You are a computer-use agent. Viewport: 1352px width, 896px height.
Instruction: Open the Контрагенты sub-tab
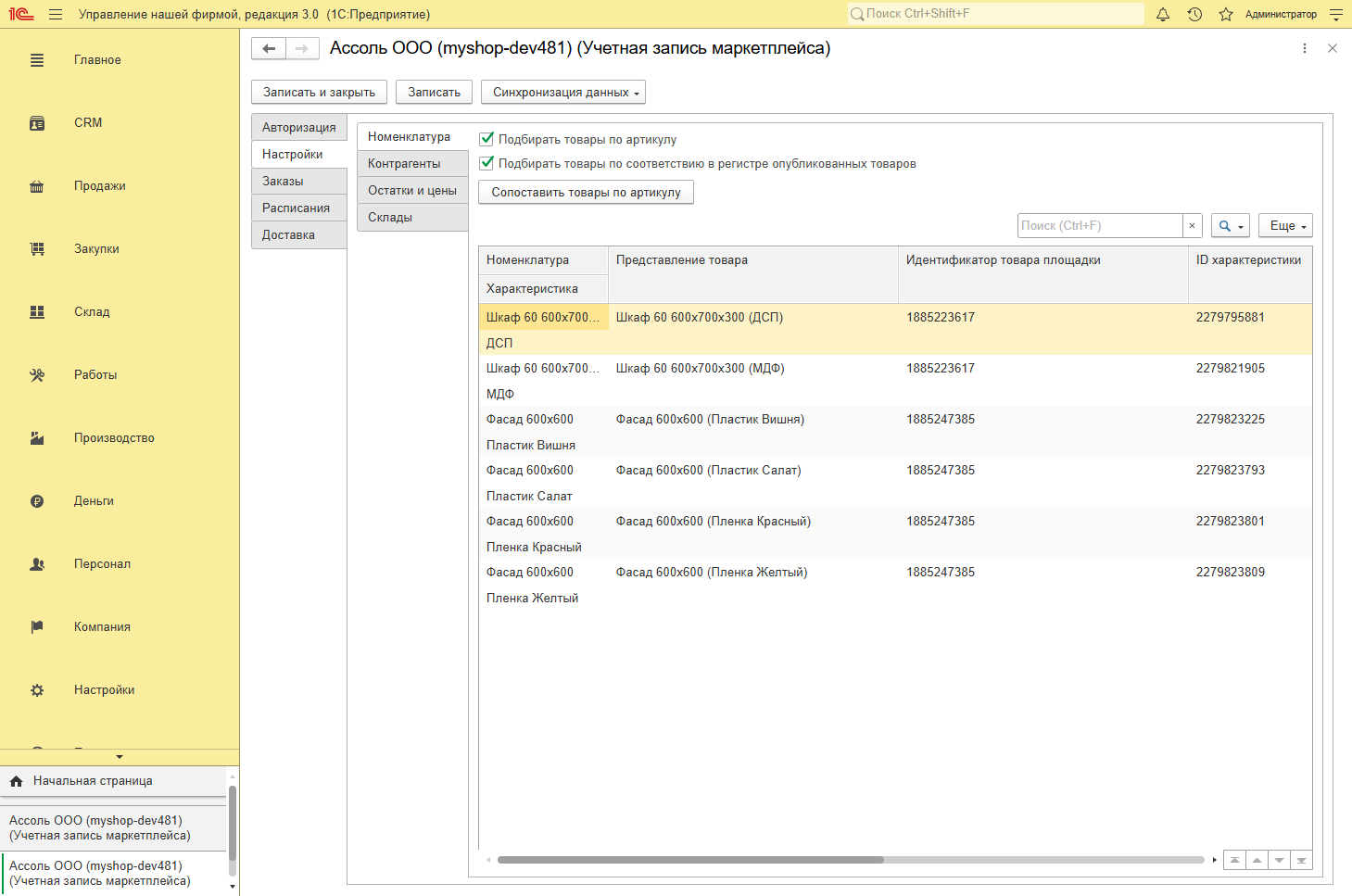coord(412,164)
